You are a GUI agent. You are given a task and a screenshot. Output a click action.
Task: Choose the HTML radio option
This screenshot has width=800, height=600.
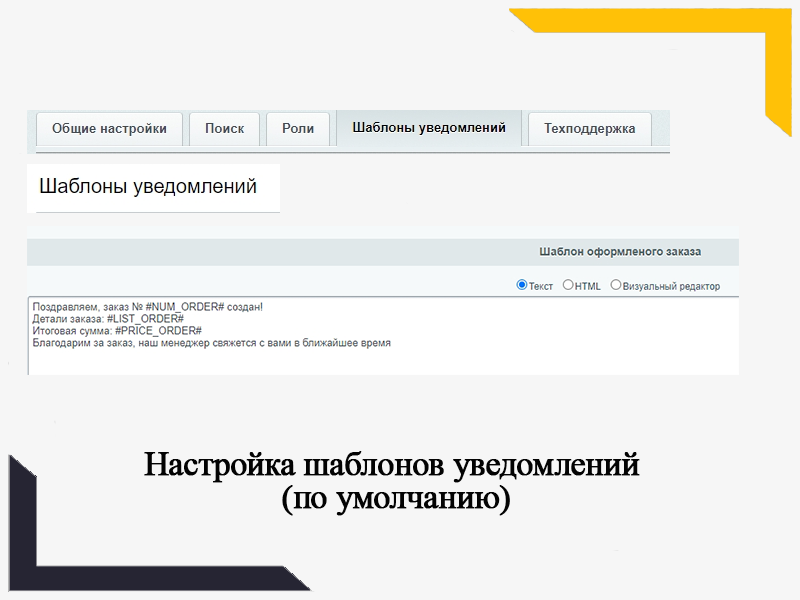click(x=568, y=285)
